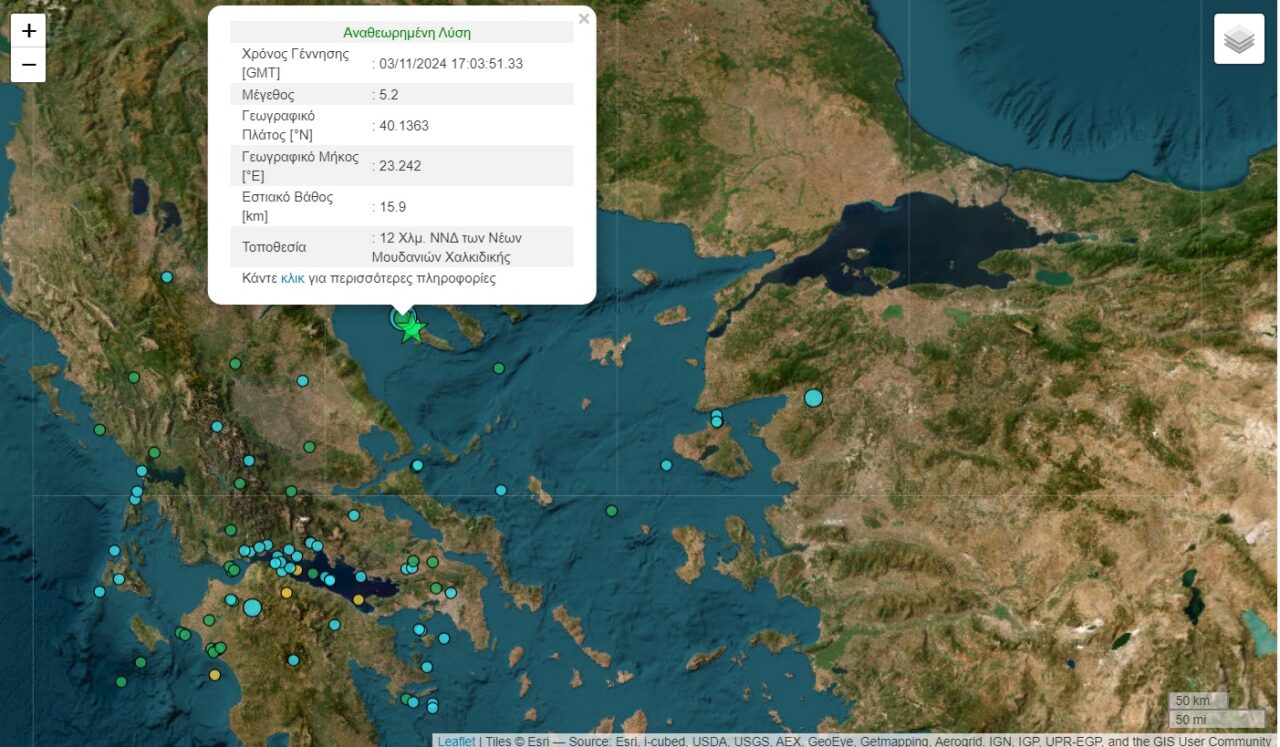Click the southwesternmost green earthquake marker
Viewport: 1280px width, 747px height.
pos(121,682)
